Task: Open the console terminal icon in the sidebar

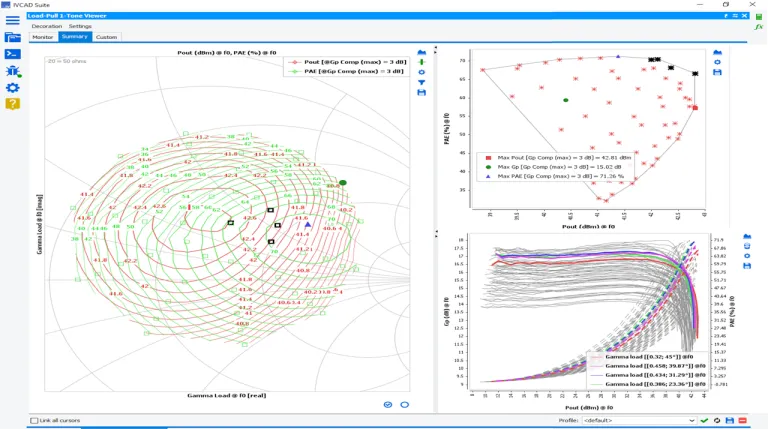Action: pos(13,54)
